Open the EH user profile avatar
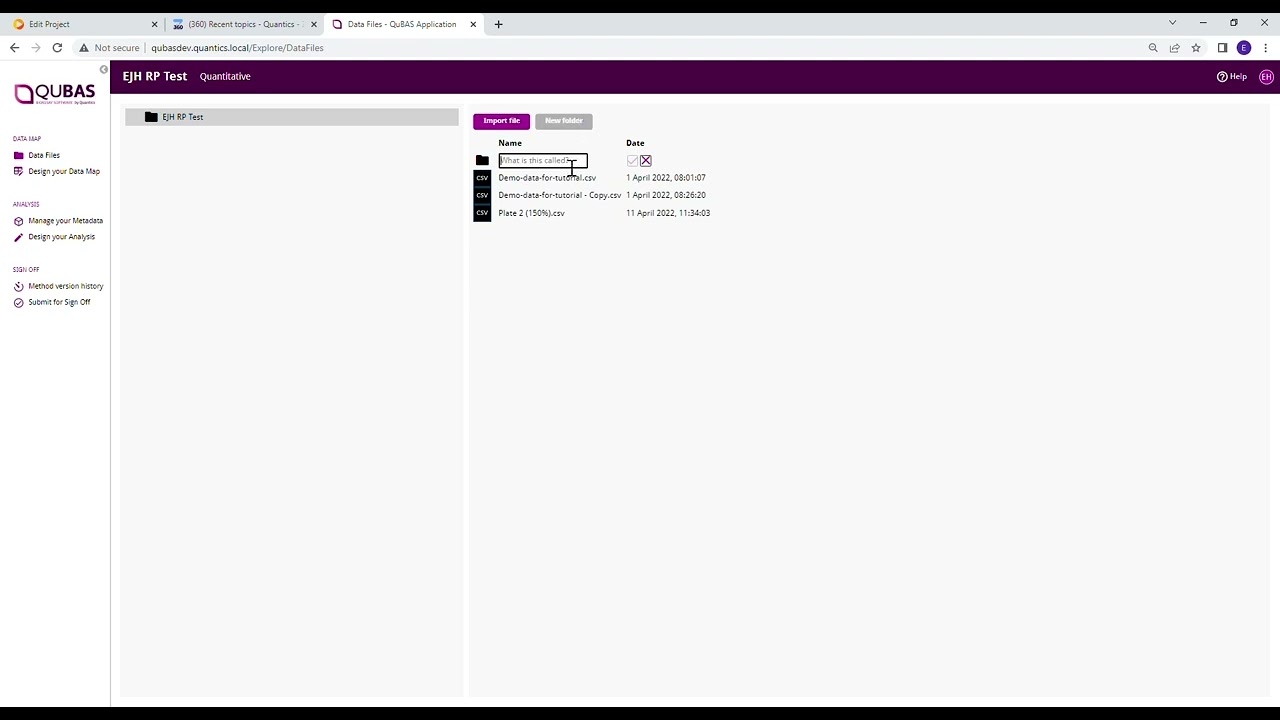 (1266, 77)
